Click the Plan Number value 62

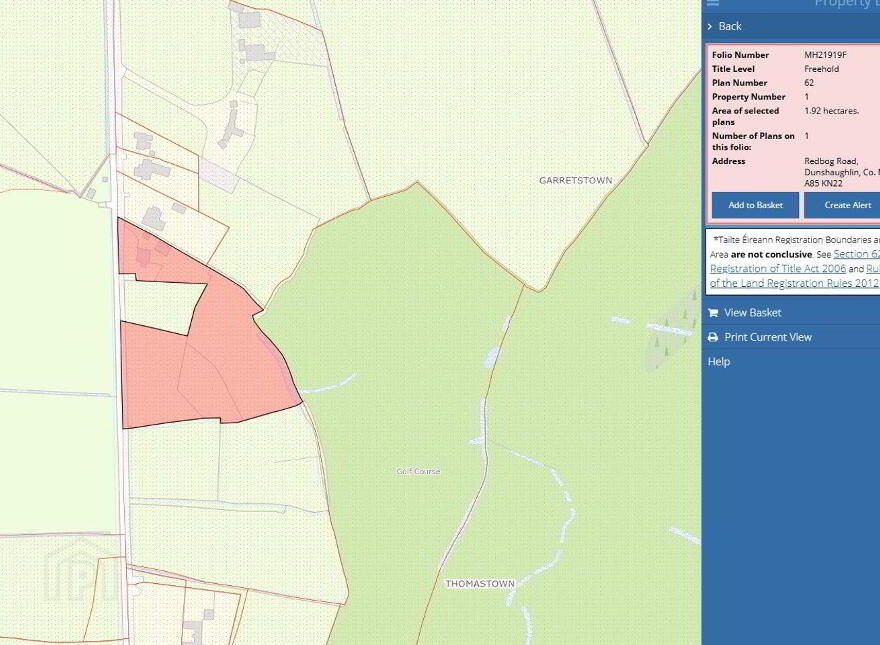[x=809, y=83]
